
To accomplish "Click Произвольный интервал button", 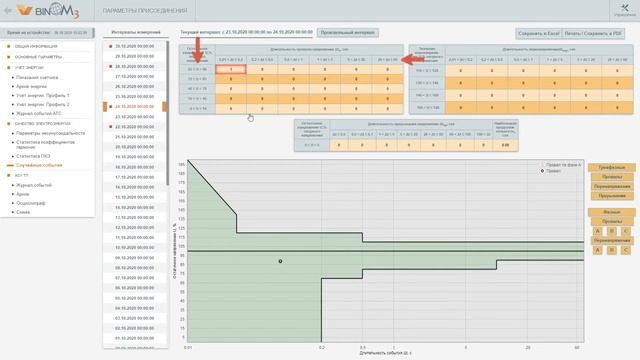I will [348, 33].
